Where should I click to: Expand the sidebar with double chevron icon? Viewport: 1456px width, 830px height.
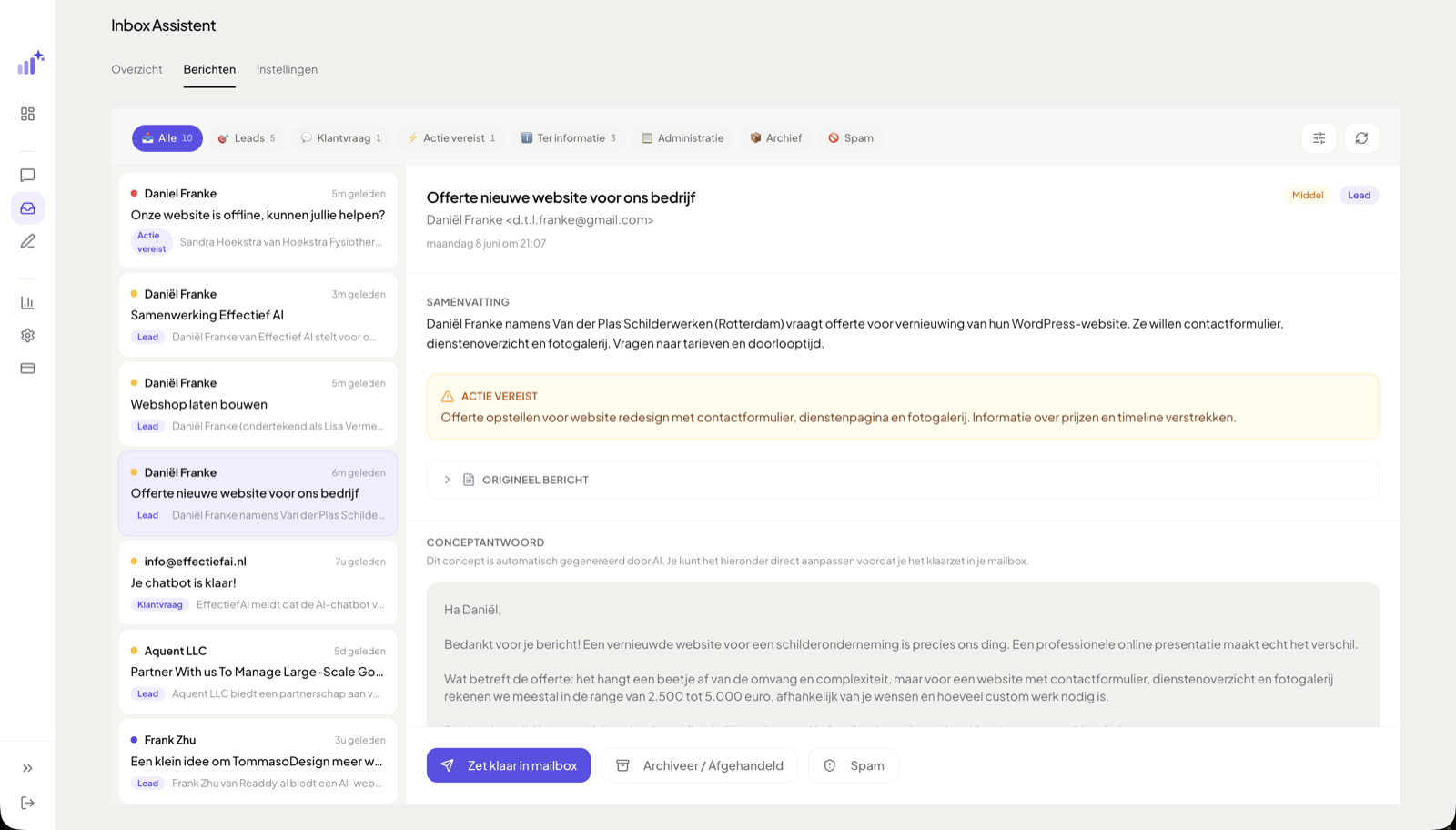[28, 768]
